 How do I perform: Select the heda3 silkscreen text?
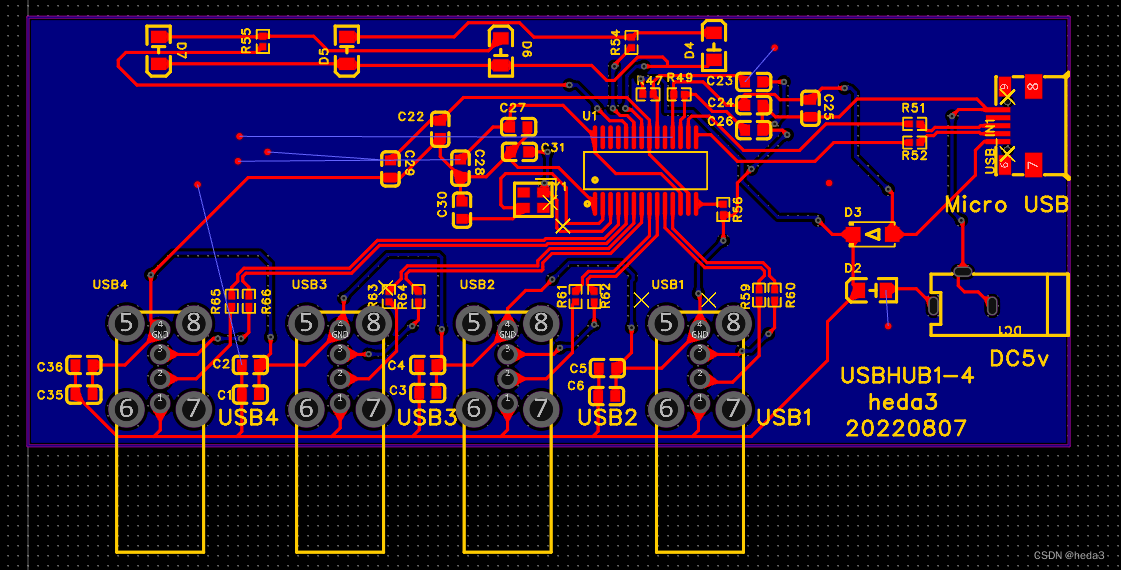(x=903, y=401)
